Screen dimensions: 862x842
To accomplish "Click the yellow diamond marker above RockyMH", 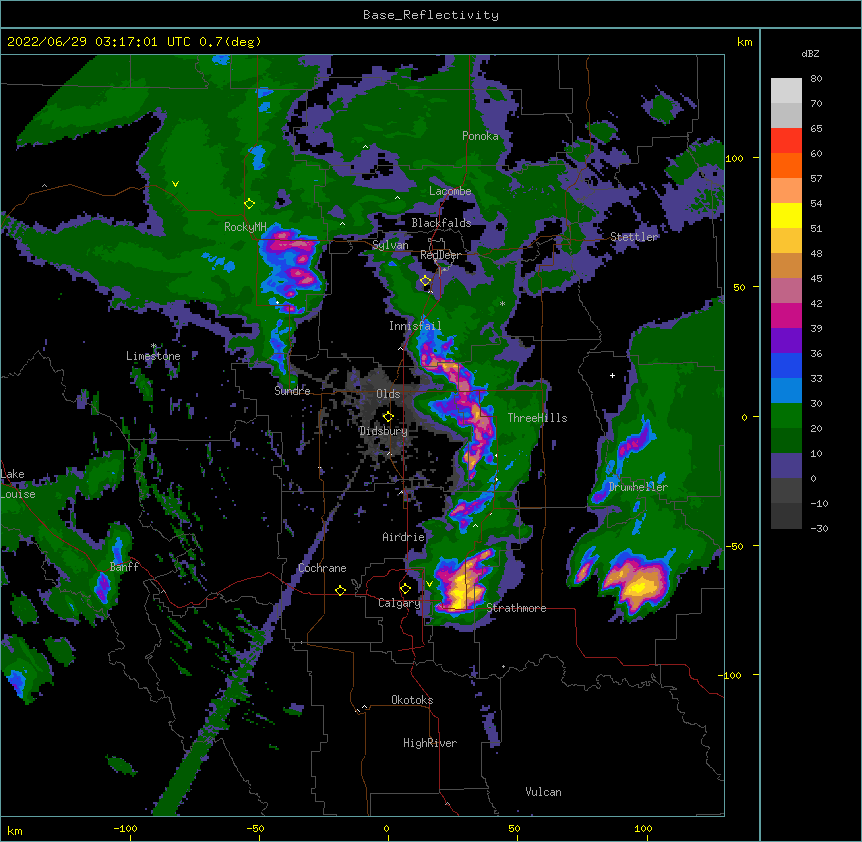I will click(x=250, y=204).
